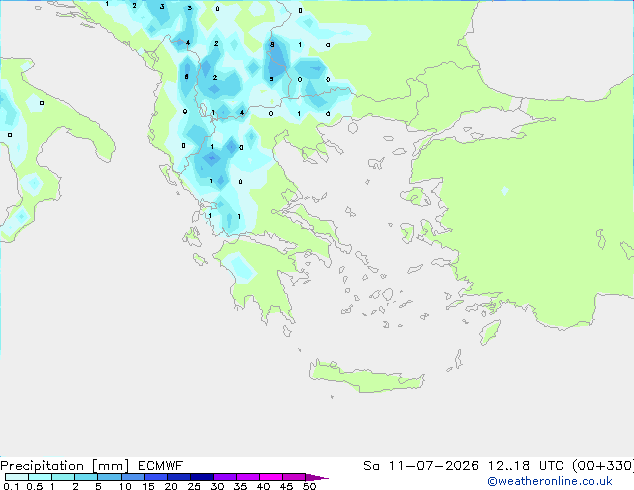Select the purple 30 mm legend swatch
Screen dimensions: 634x490
click(225, 477)
